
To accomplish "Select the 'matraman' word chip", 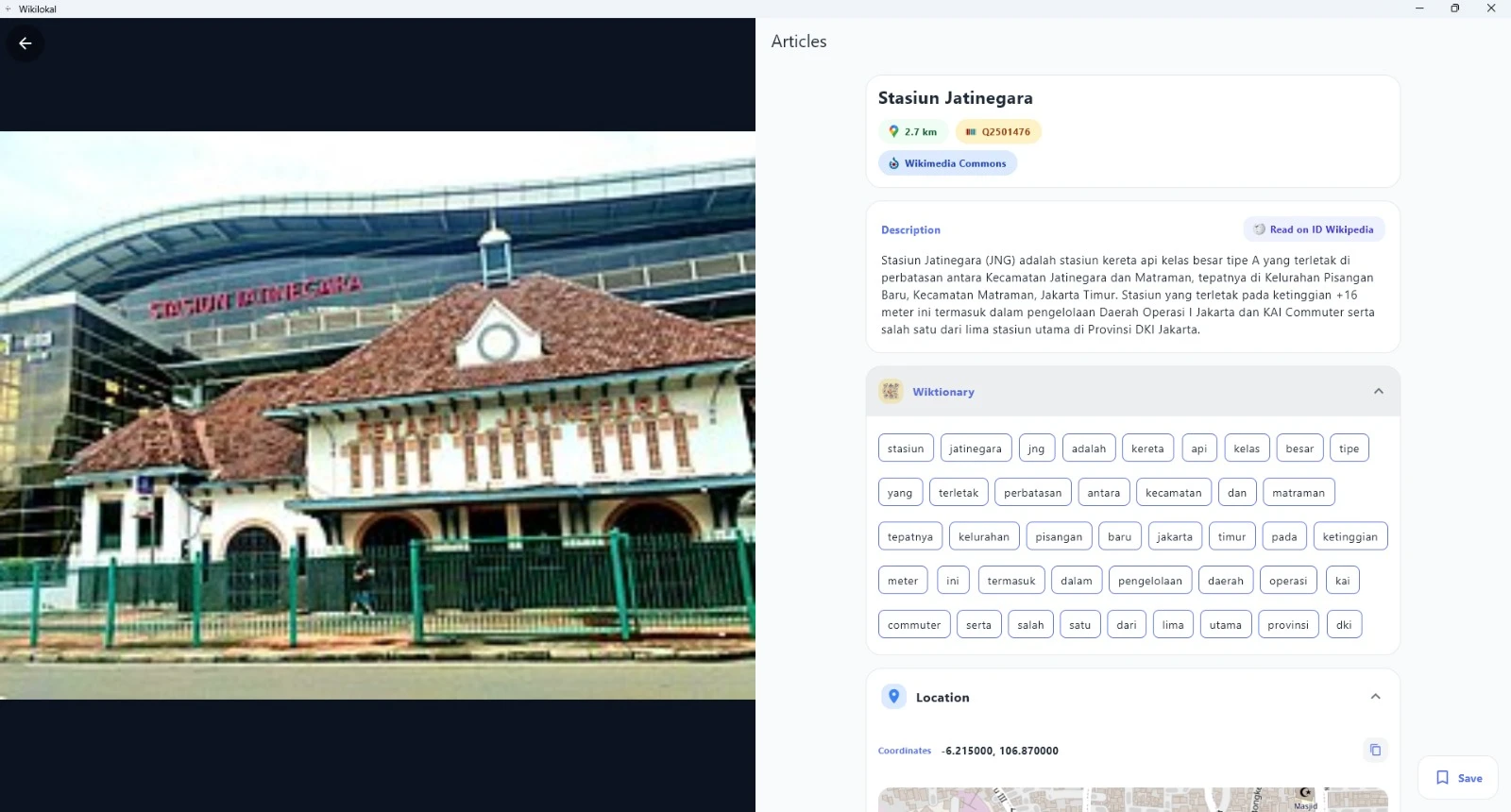I will 1299,493.
